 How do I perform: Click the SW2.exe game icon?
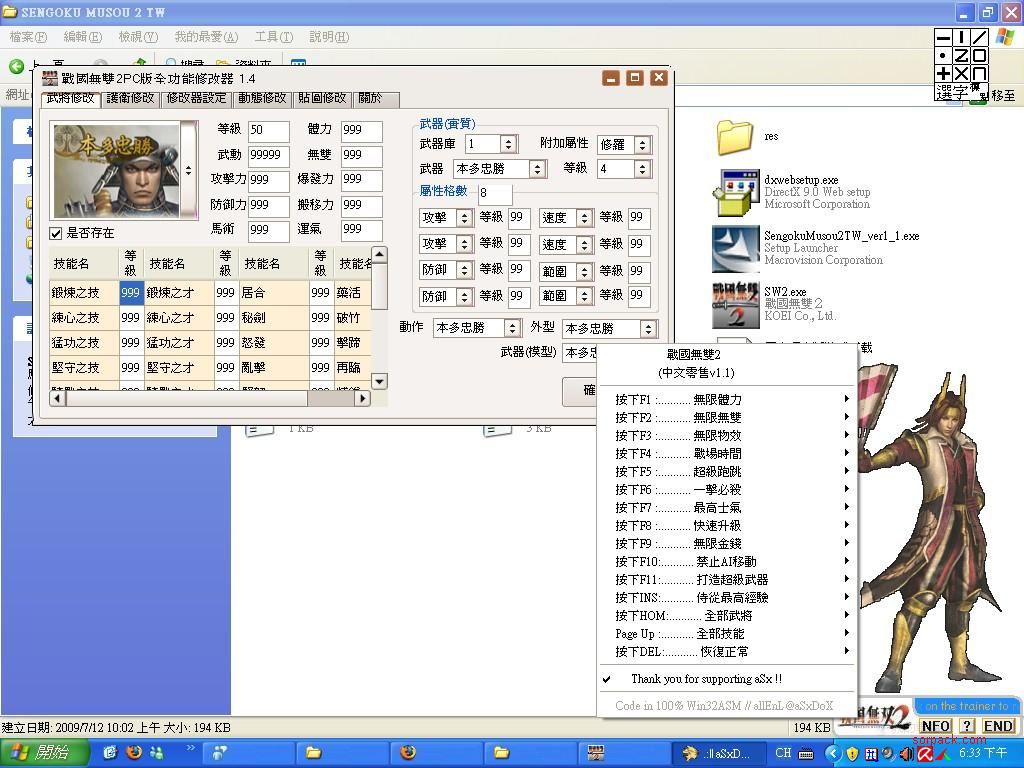(735, 304)
